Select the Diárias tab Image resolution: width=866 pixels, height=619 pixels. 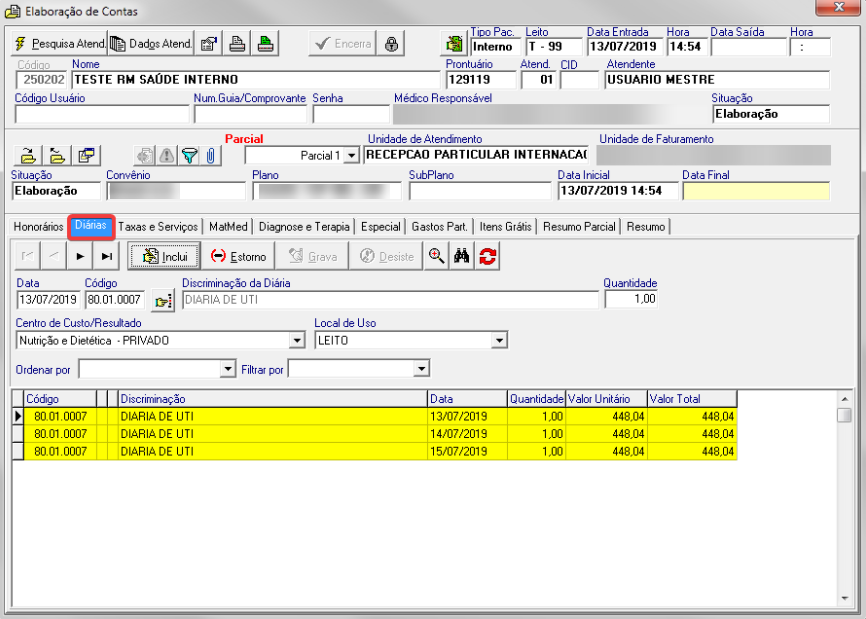coord(91,226)
